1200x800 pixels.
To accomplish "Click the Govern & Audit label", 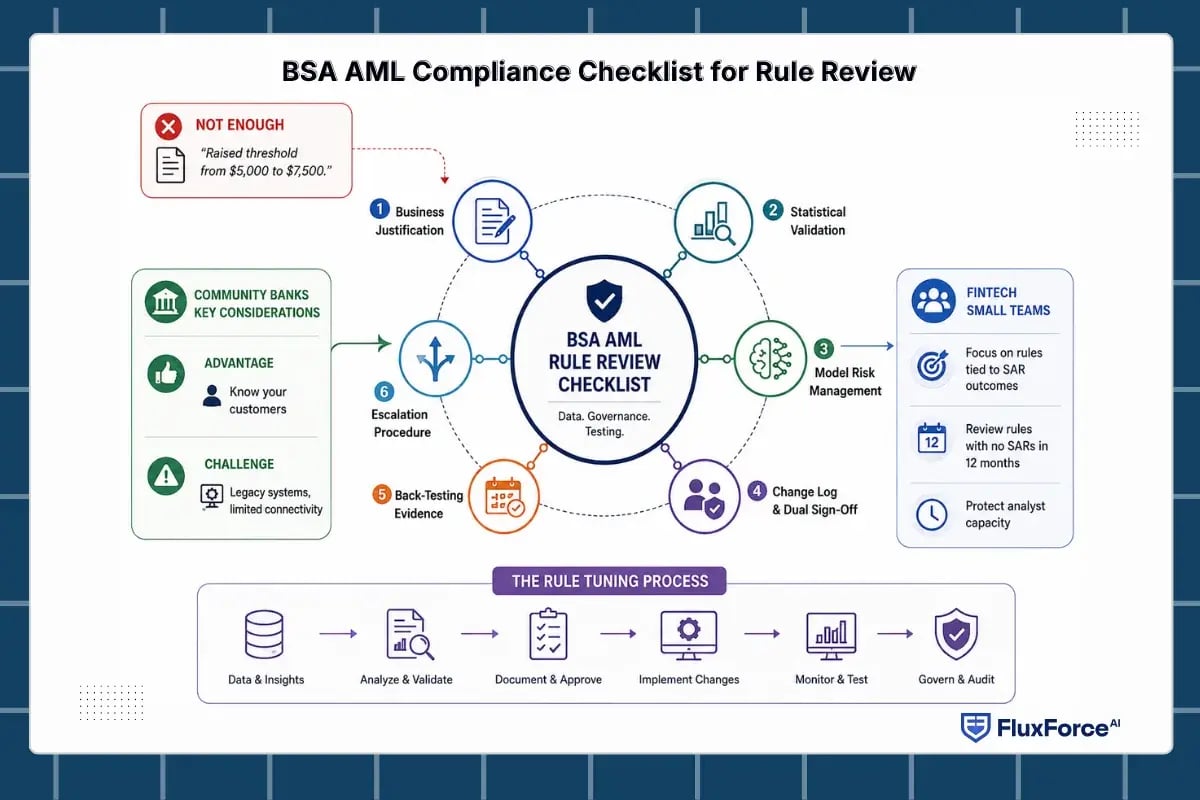I will point(956,680).
